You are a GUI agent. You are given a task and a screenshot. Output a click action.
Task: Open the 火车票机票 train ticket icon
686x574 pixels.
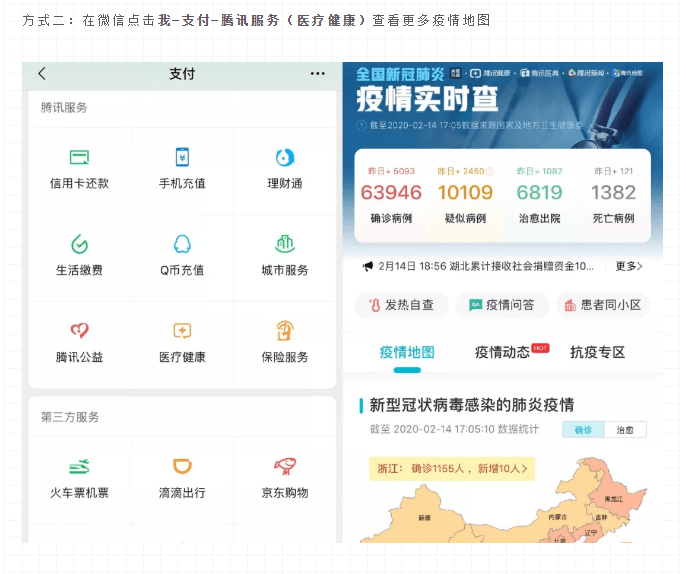pos(79,466)
